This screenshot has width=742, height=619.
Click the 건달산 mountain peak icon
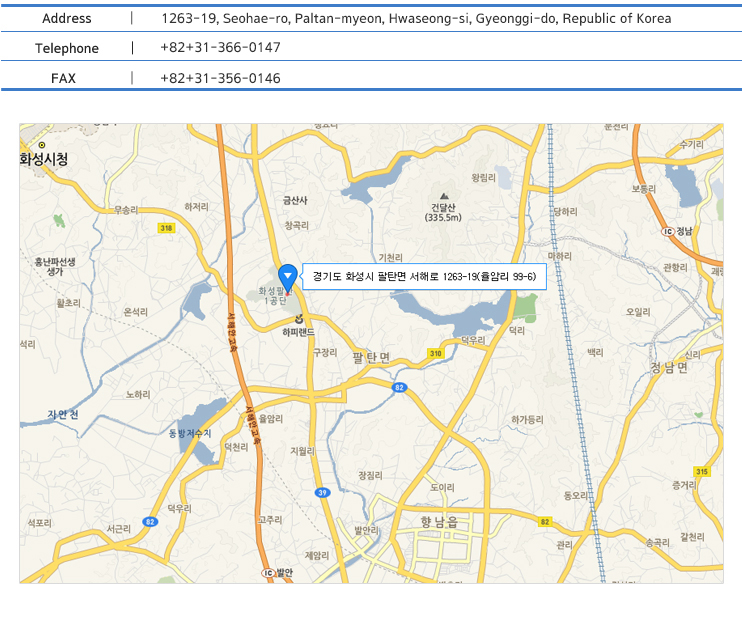444,196
